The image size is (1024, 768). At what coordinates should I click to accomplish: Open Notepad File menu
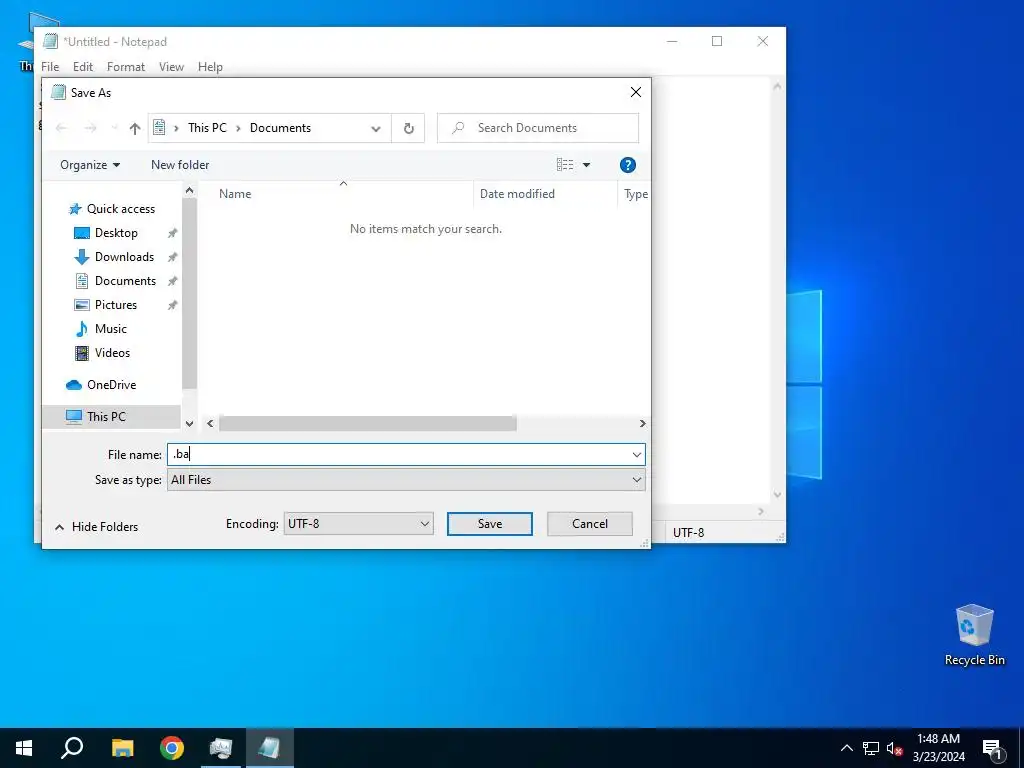tap(50, 67)
